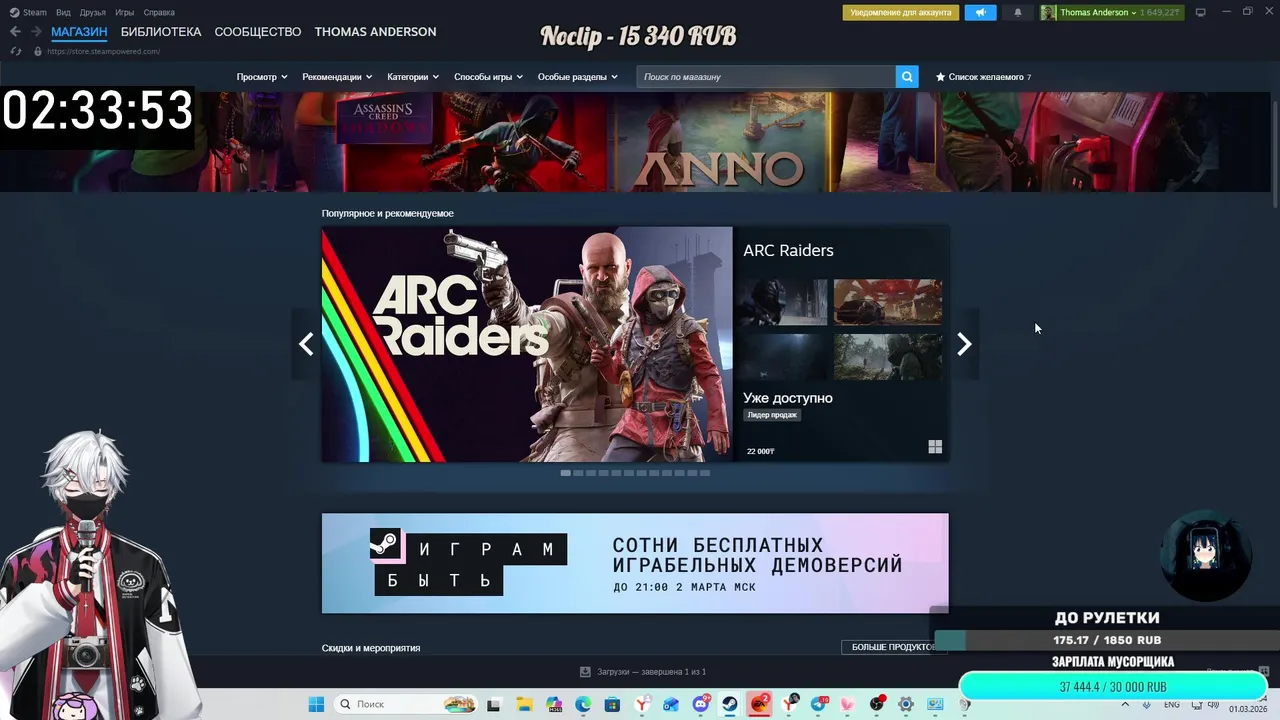Viewport: 1280px width, 720px height.
Task: Open the ARC Raiders title link
Action: (788, 251)
